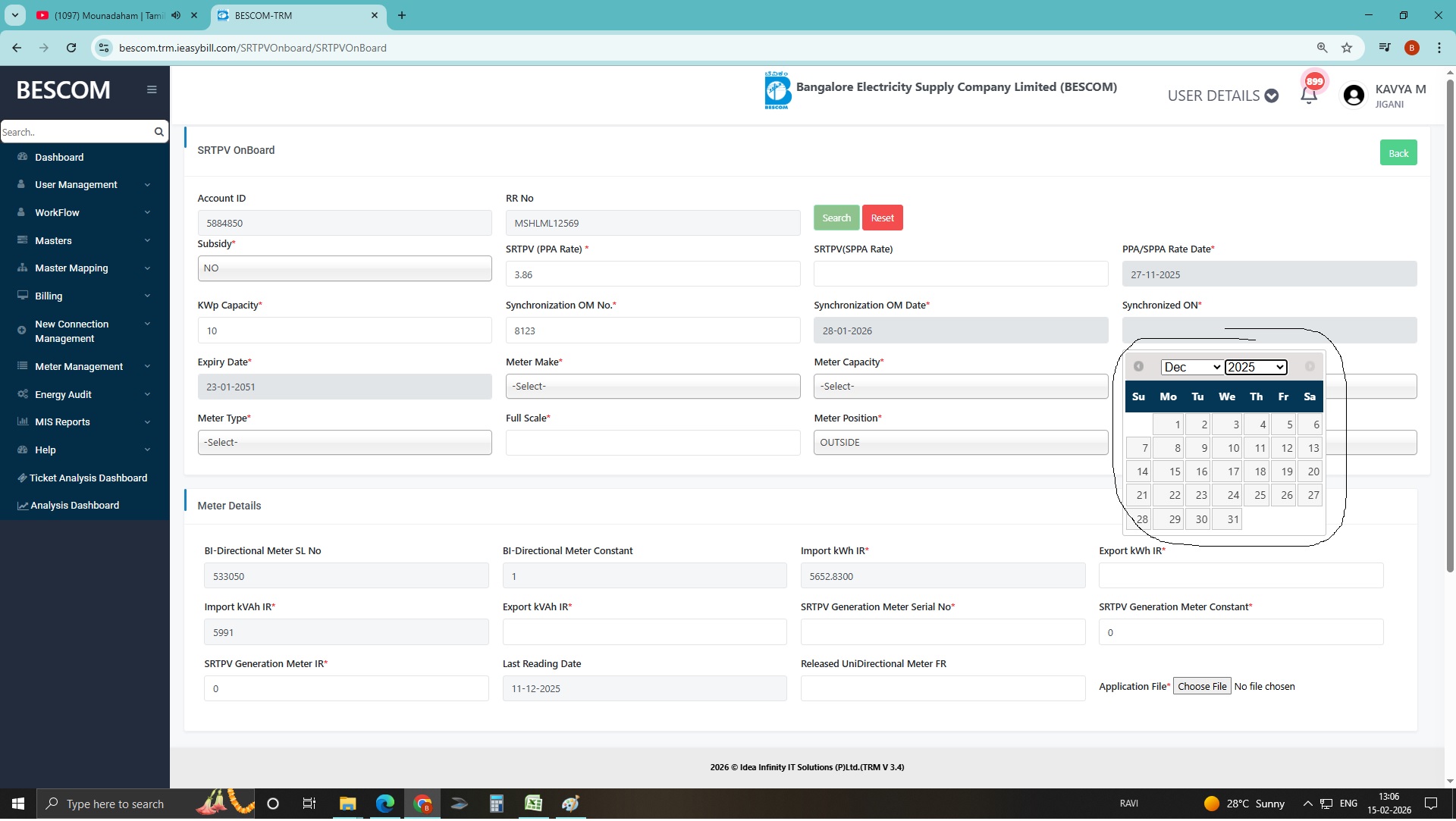Click the hamburger menu icon beside BESCOM
This screenshot has width=1456, height=821.
pyautogui.click(x=152, y=89)
